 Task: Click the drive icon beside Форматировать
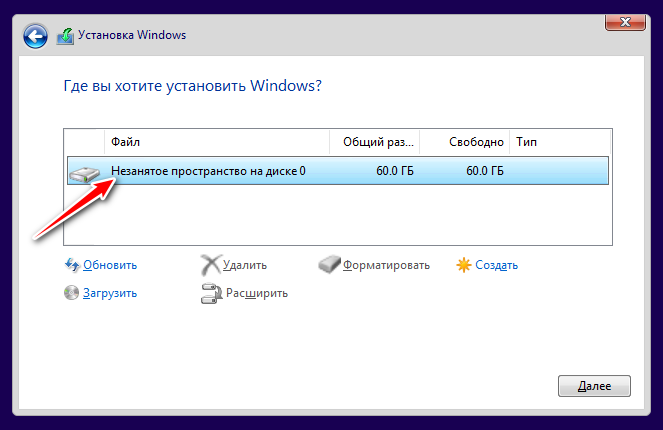(329, 265)
